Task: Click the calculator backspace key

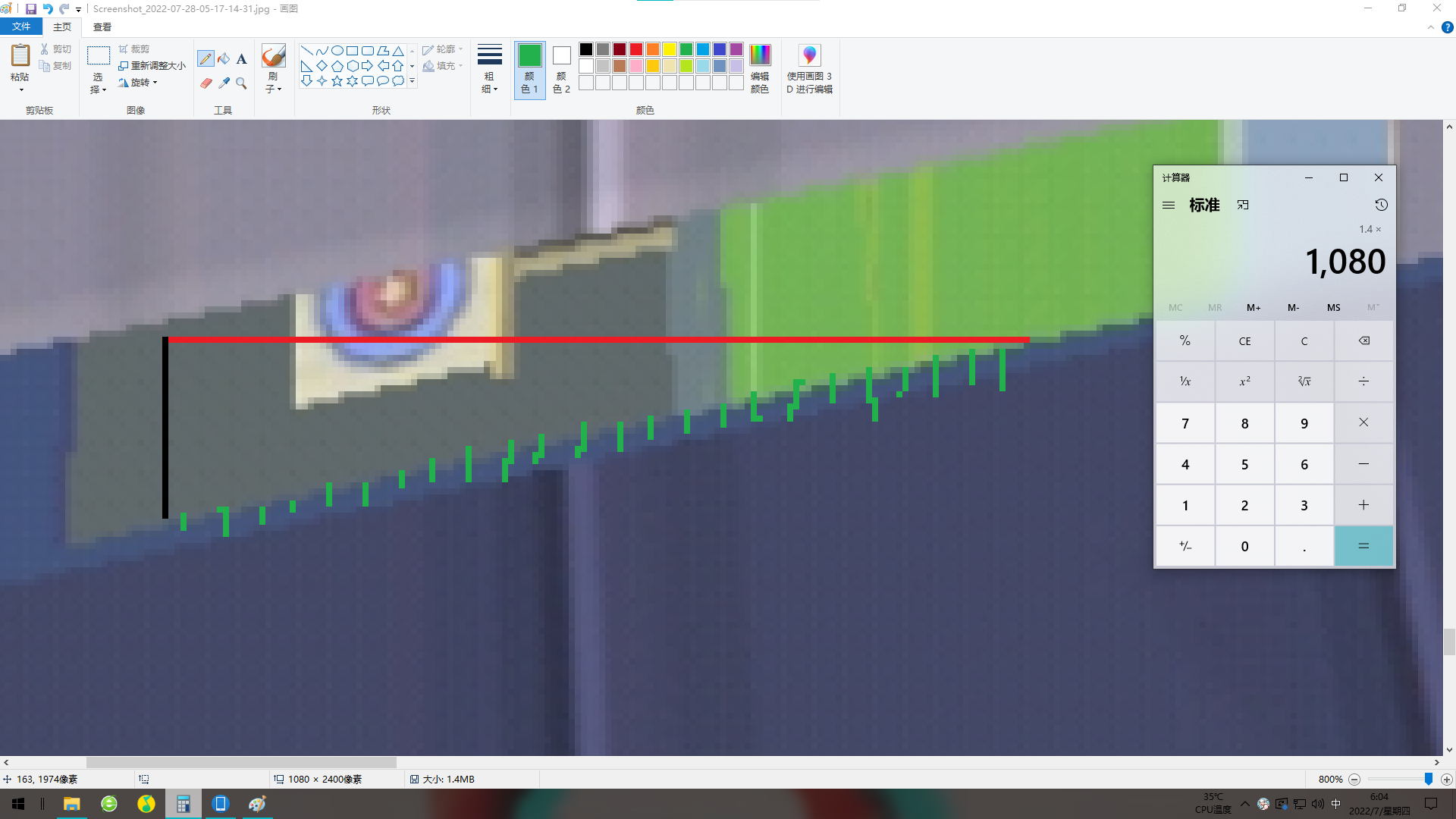Action: coord(1363,340)
